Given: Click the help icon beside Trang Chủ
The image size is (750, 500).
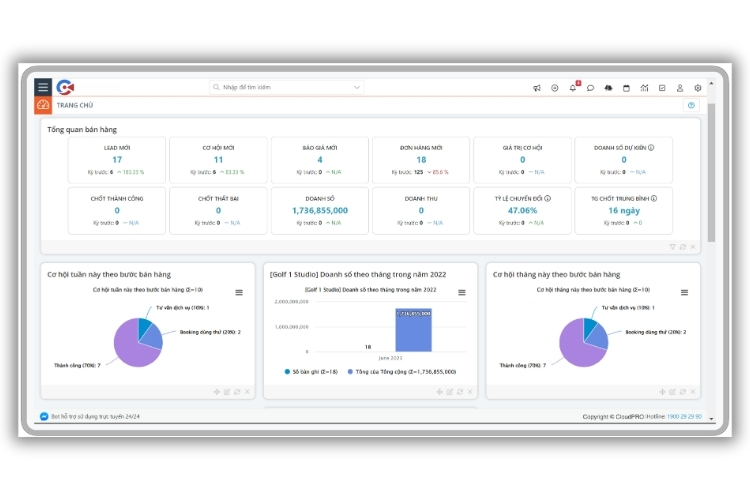Looking at the screenshot, I should [691, 105].
